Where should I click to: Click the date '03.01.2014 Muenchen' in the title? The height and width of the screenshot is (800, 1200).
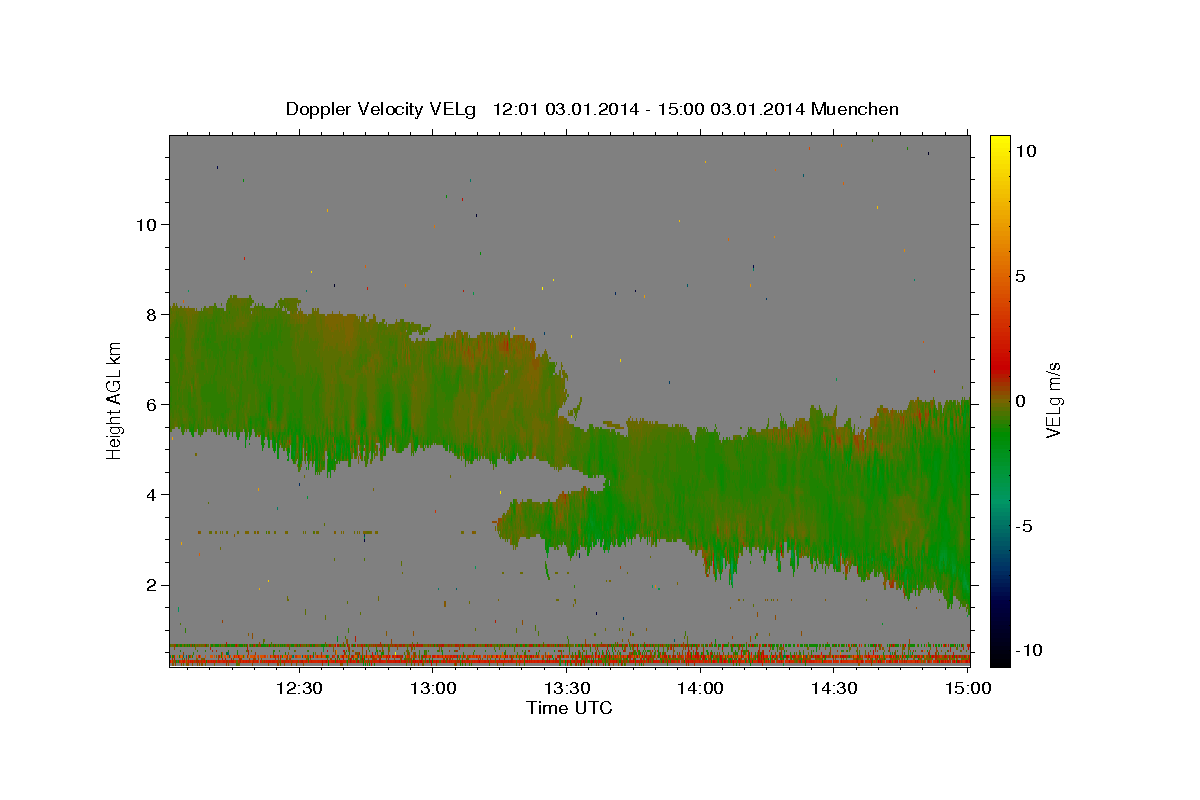click(x=804, y=109)
